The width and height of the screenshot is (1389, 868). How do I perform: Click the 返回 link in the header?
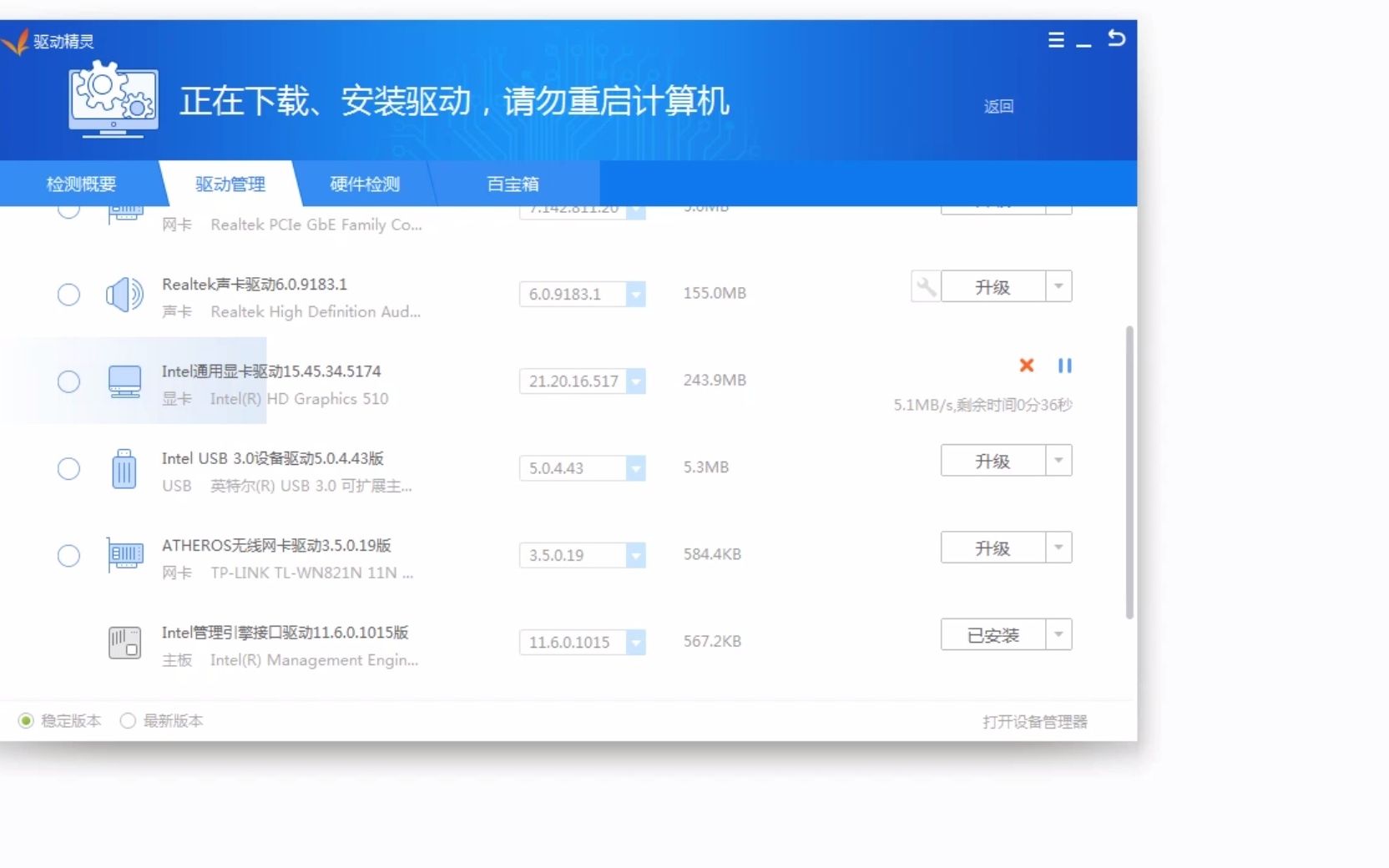(998, 106)
